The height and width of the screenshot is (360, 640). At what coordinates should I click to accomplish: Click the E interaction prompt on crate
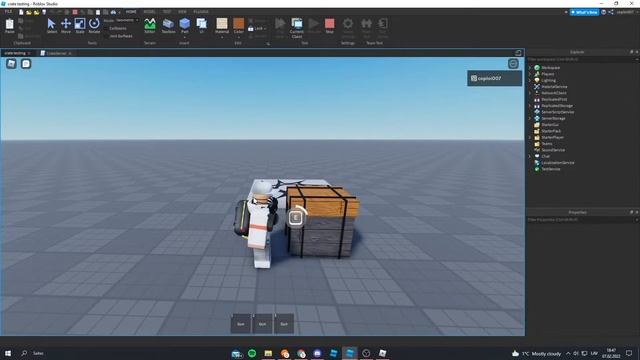[296, 218]
